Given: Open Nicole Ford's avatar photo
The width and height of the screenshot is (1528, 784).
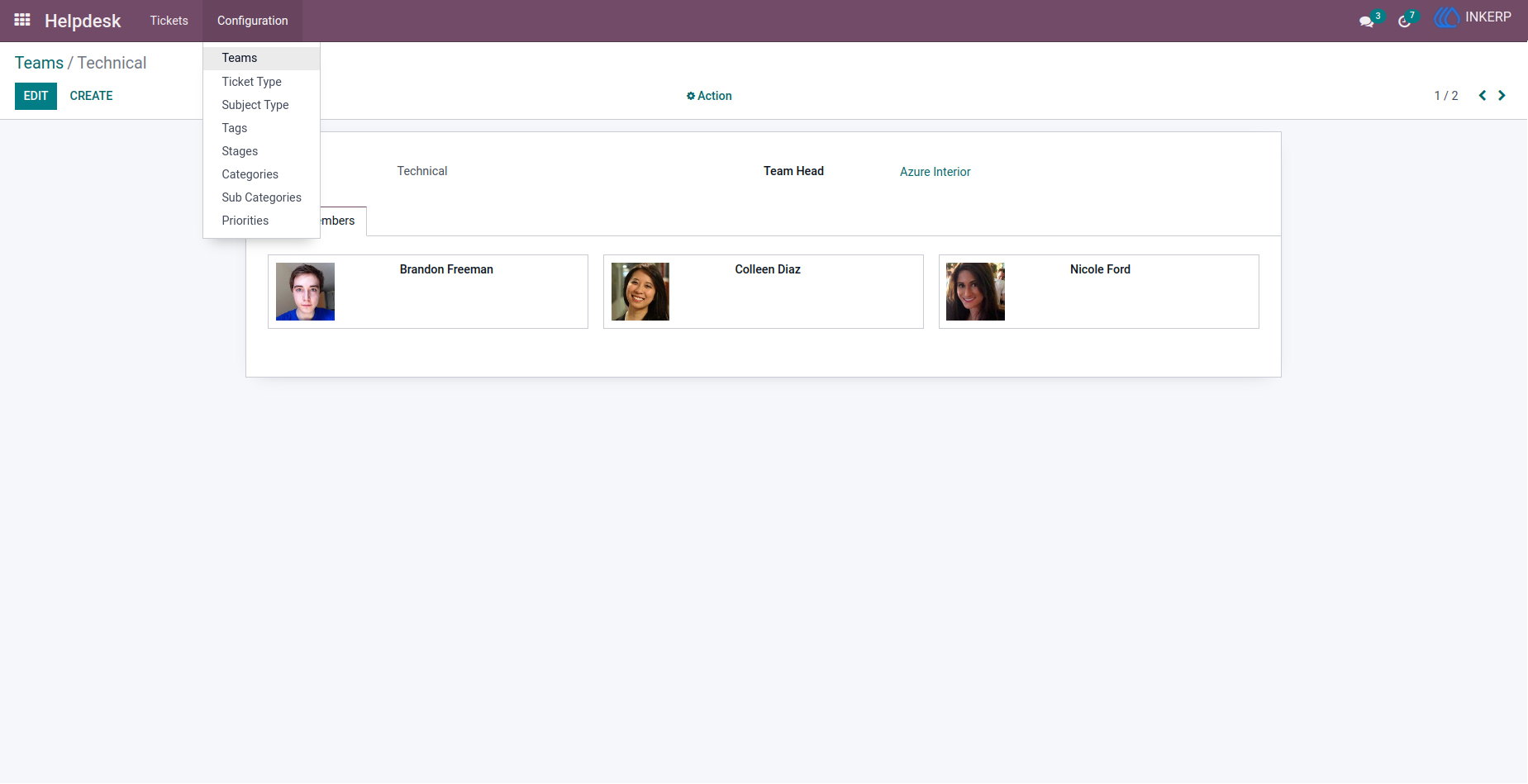Looking at the screenshot, I should [x=975, y=292].
